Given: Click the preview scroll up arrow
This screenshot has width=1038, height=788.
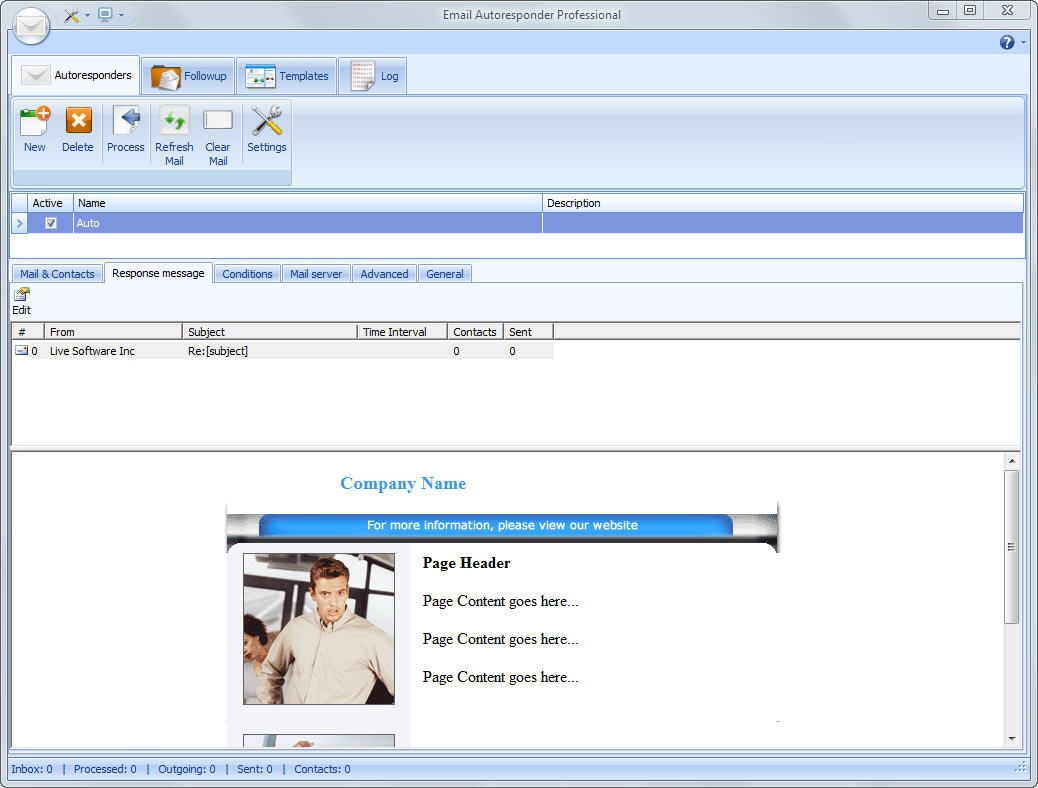Looking at the screenshot, I should tap(1011, 460).
